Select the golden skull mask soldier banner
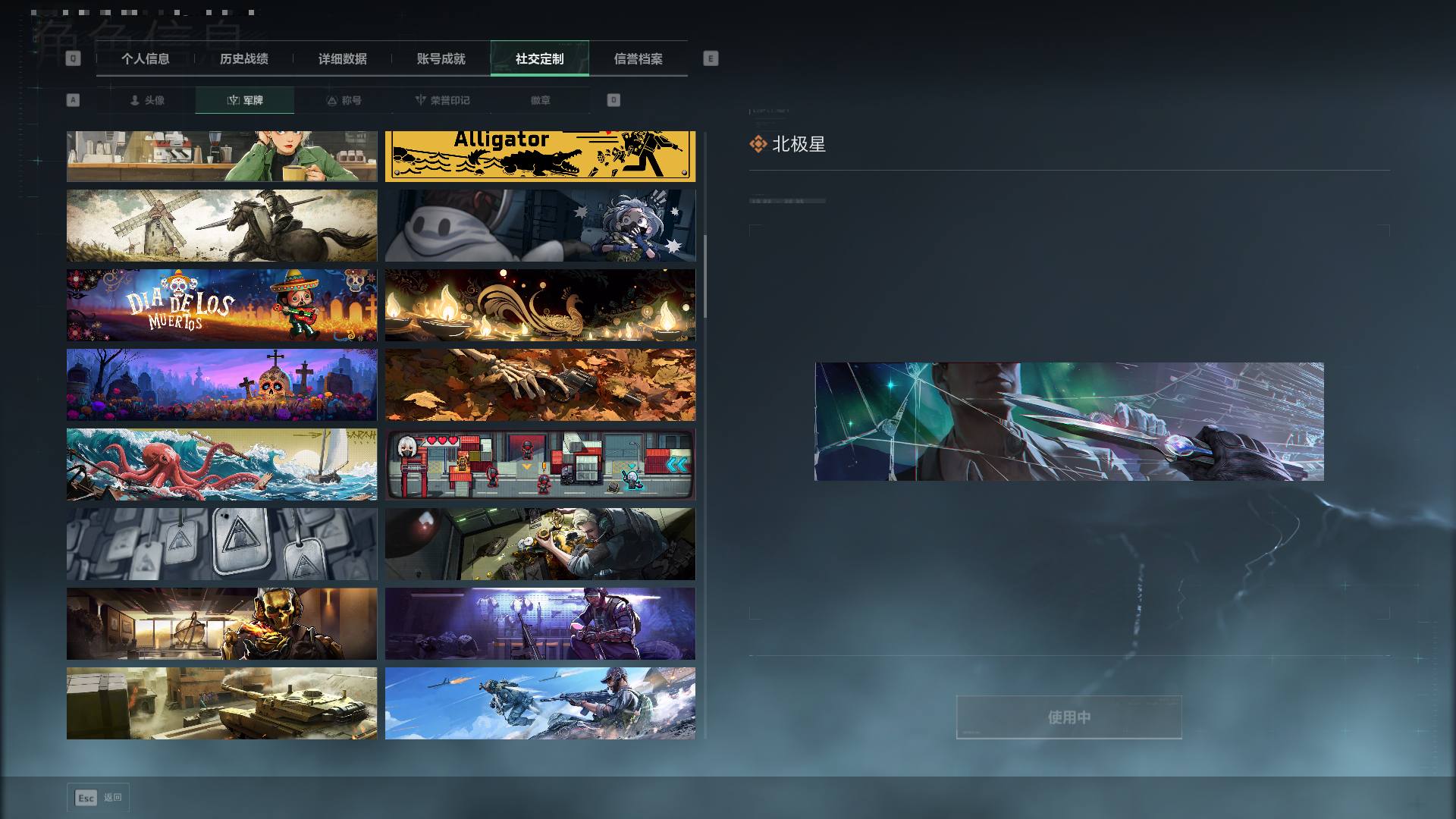This screenshot has height=819, width=1456. 221,623
